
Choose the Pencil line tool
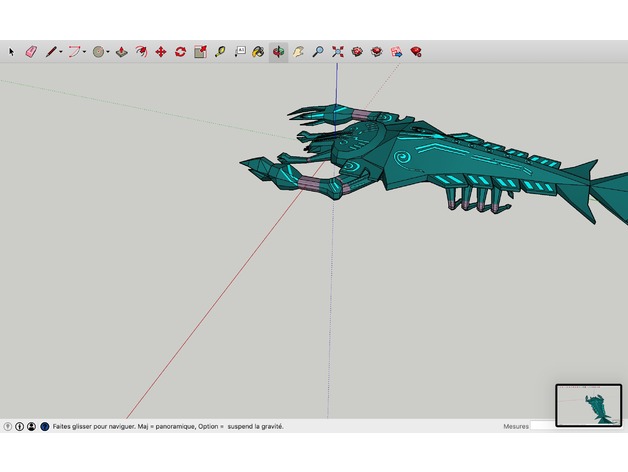[50, 51]
